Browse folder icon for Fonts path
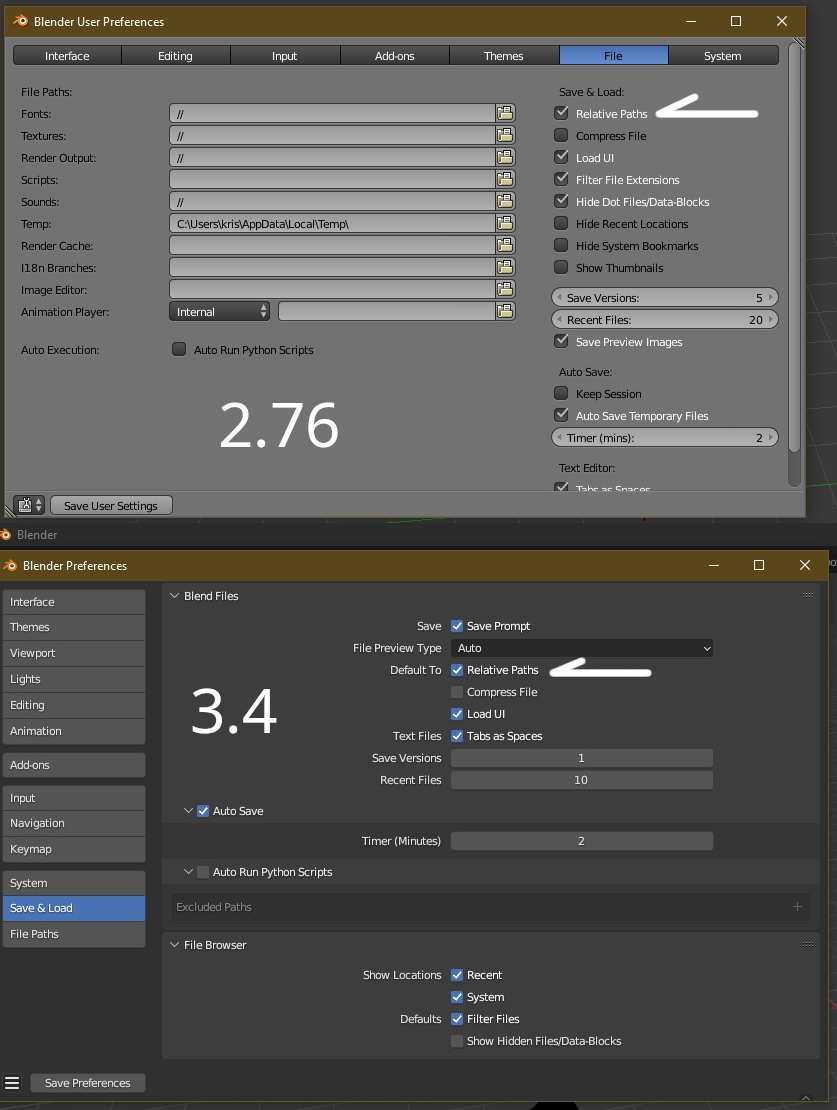This screenshot has width=837, height=1110. [x=505, y=113]
